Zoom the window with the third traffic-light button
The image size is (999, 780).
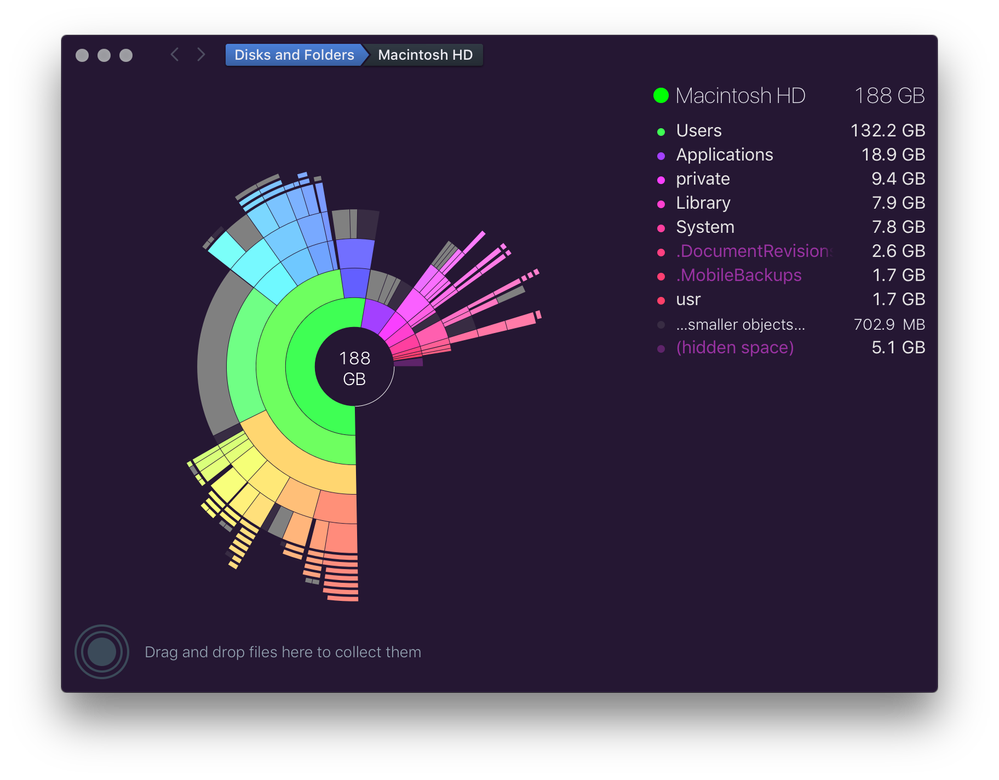click(x=126, y=55)
